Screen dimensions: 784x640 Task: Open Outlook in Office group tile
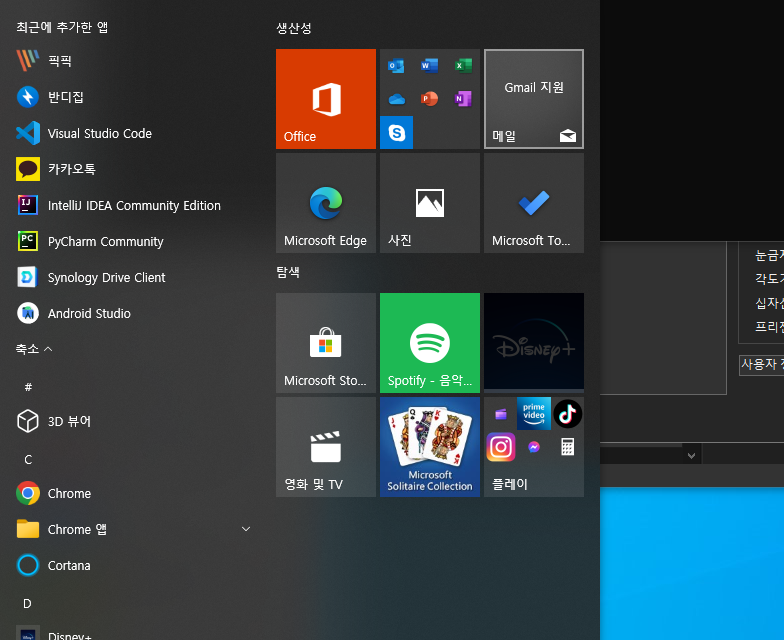(x=396, y=66)
